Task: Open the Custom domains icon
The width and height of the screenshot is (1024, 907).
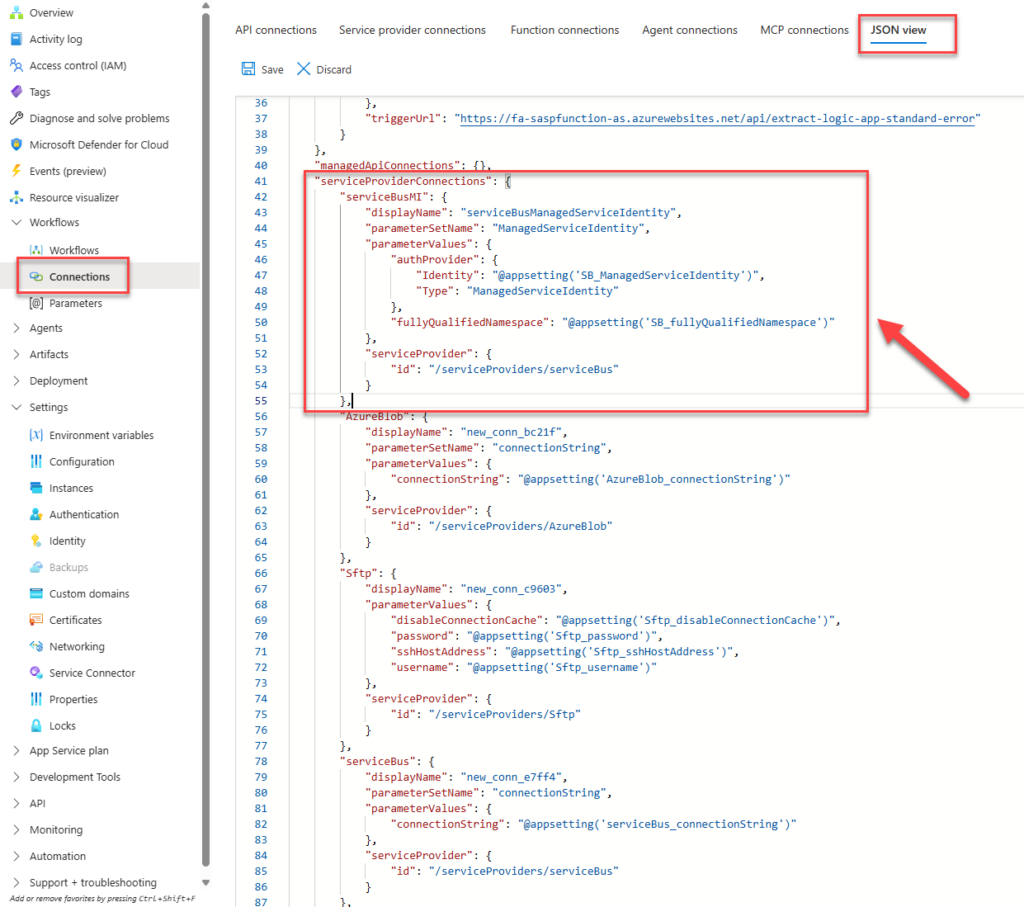Action: click(x=37, y=594)
